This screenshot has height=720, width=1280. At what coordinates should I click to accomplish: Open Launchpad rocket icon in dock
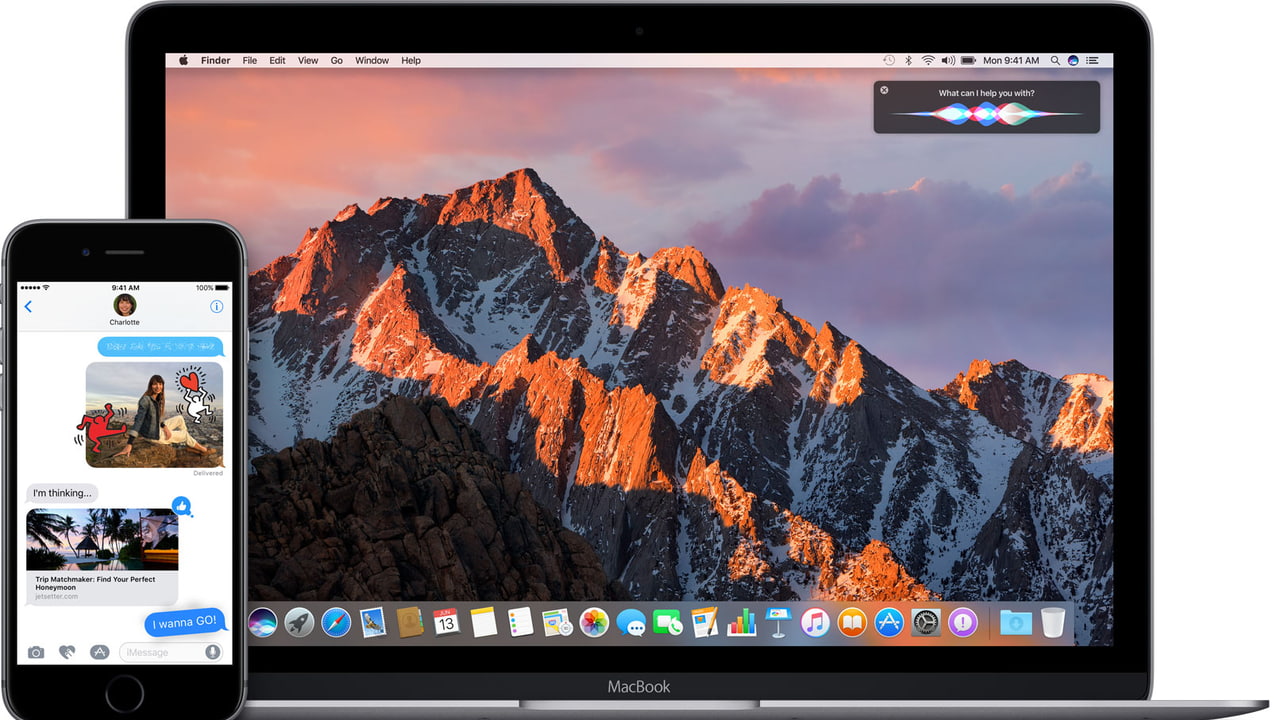pyautogui.click(x=299, y=623)
